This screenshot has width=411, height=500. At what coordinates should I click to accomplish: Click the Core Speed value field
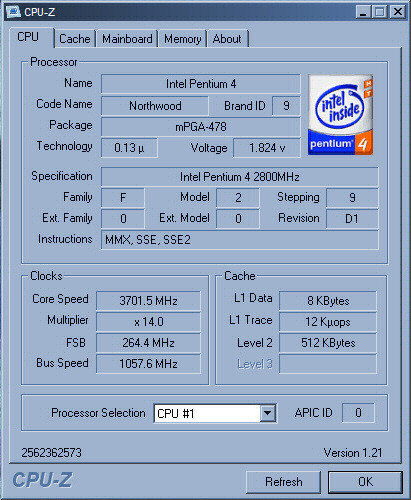coord(148,301)
